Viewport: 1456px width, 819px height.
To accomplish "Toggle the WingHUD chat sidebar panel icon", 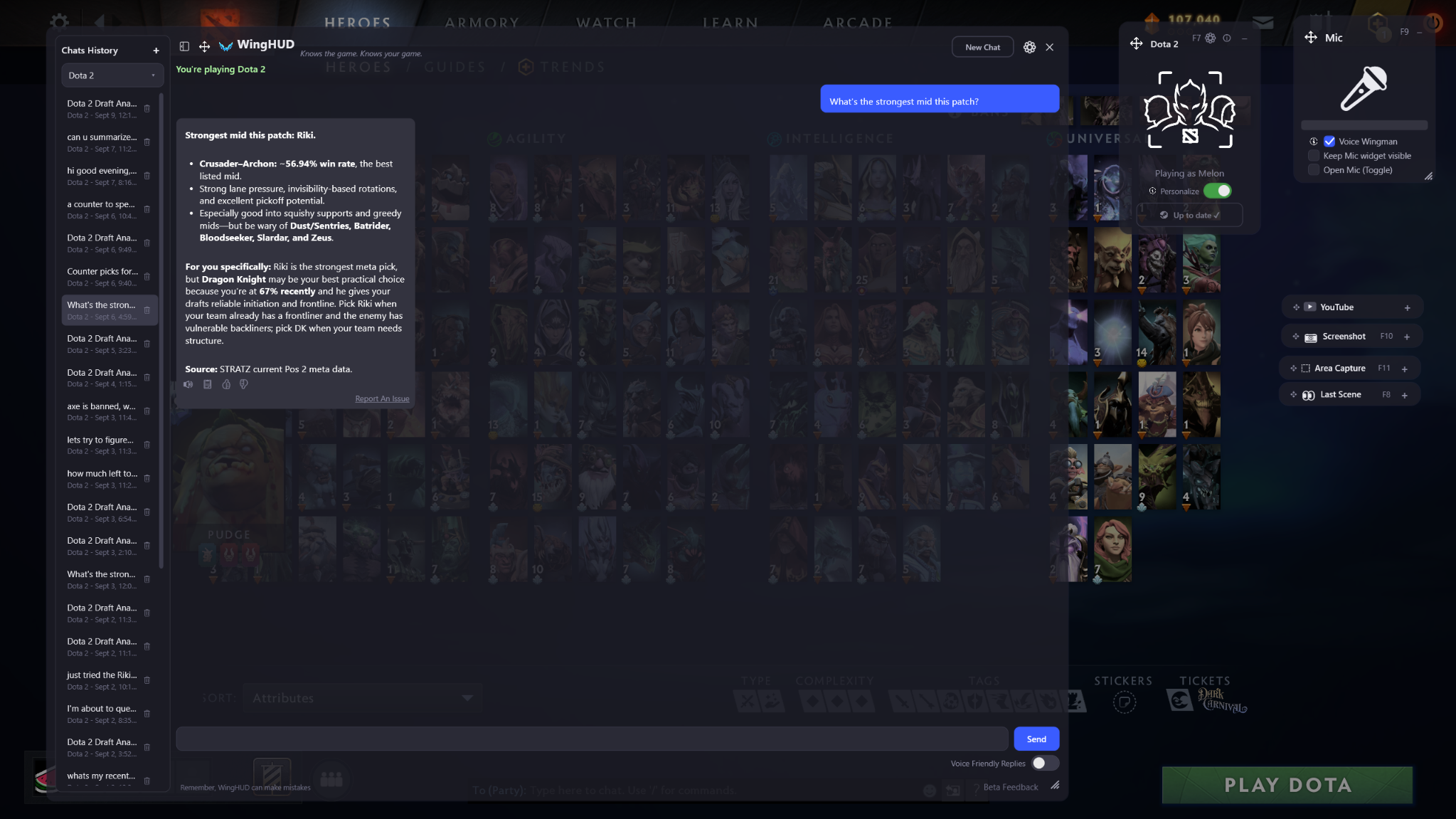I will [x=184, y=46].
